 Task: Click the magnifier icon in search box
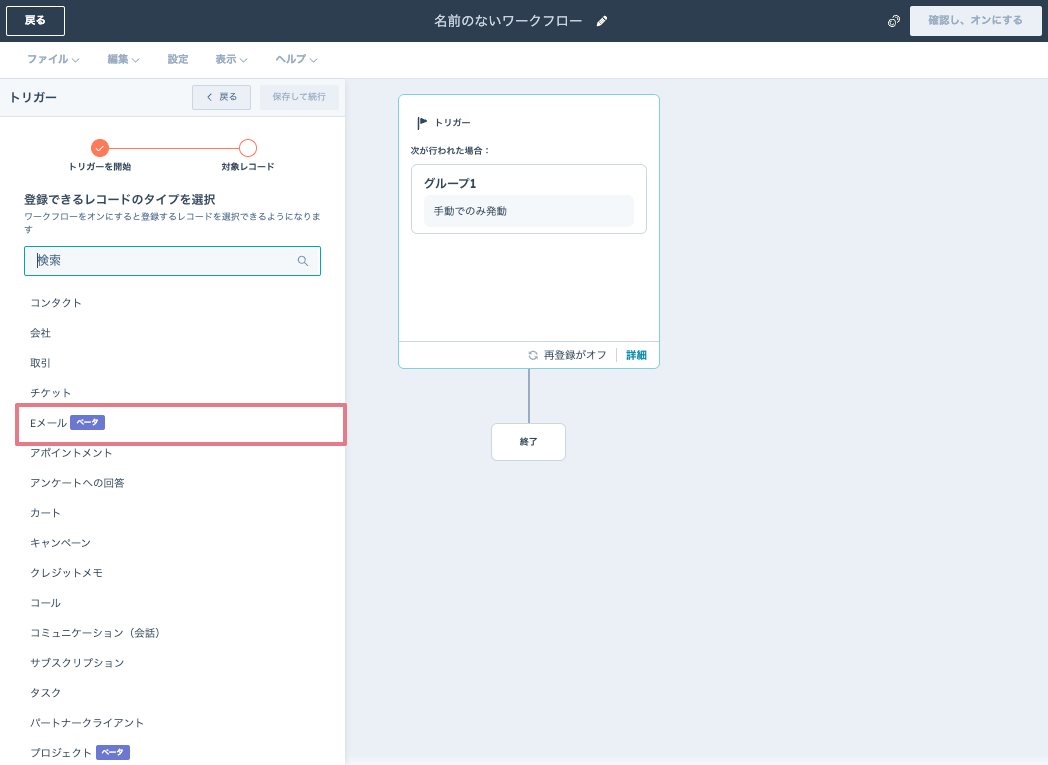tap(303, 261)
